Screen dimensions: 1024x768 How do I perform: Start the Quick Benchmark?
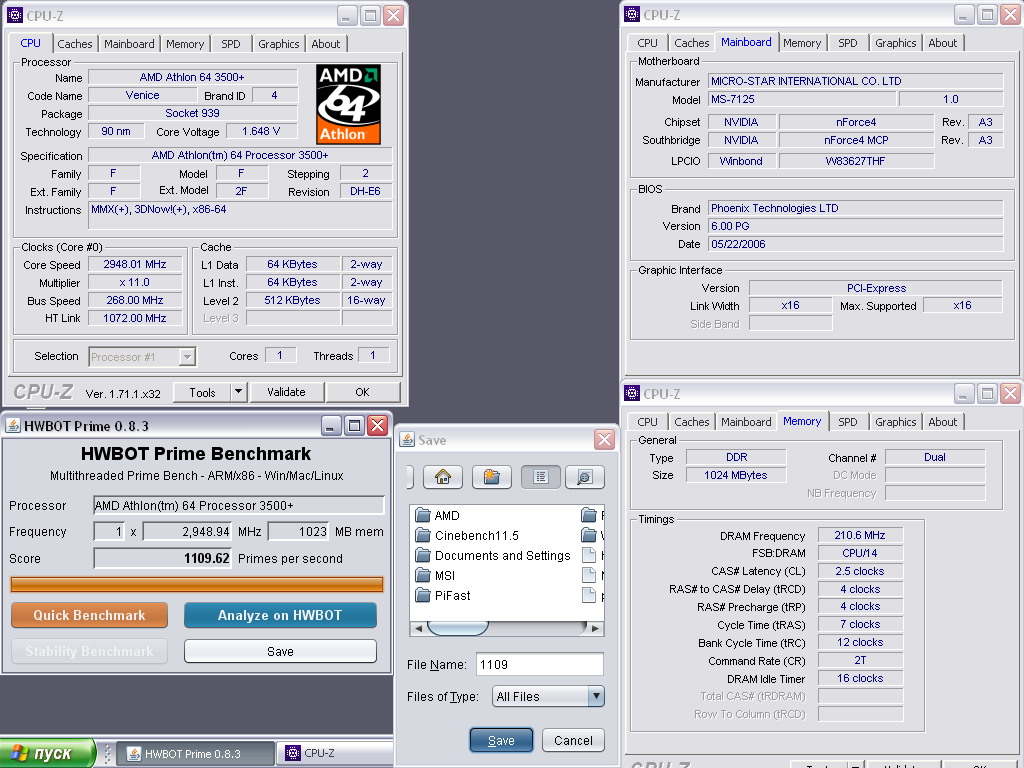pyautogui.click(x=89, y=615)
